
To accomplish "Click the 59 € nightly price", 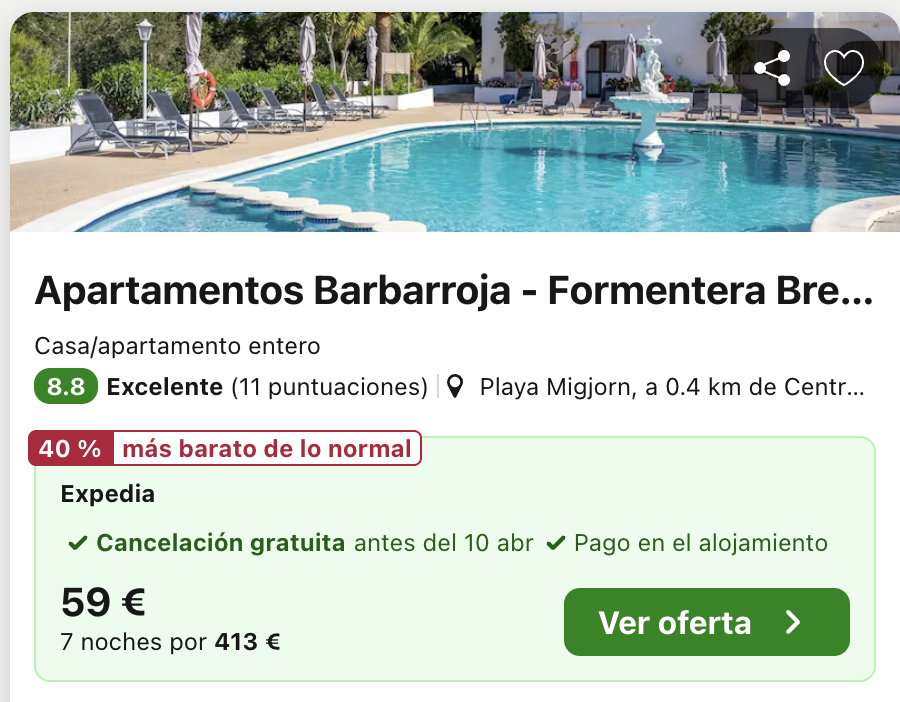I will pyautogui.click(x=103, y=602).
